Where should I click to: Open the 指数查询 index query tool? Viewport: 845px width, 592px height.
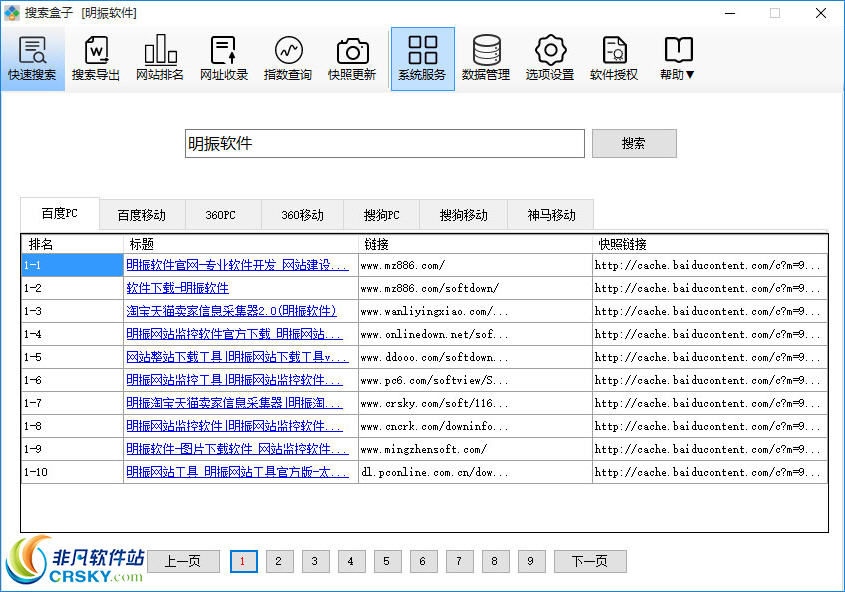[x=288, y=59]
